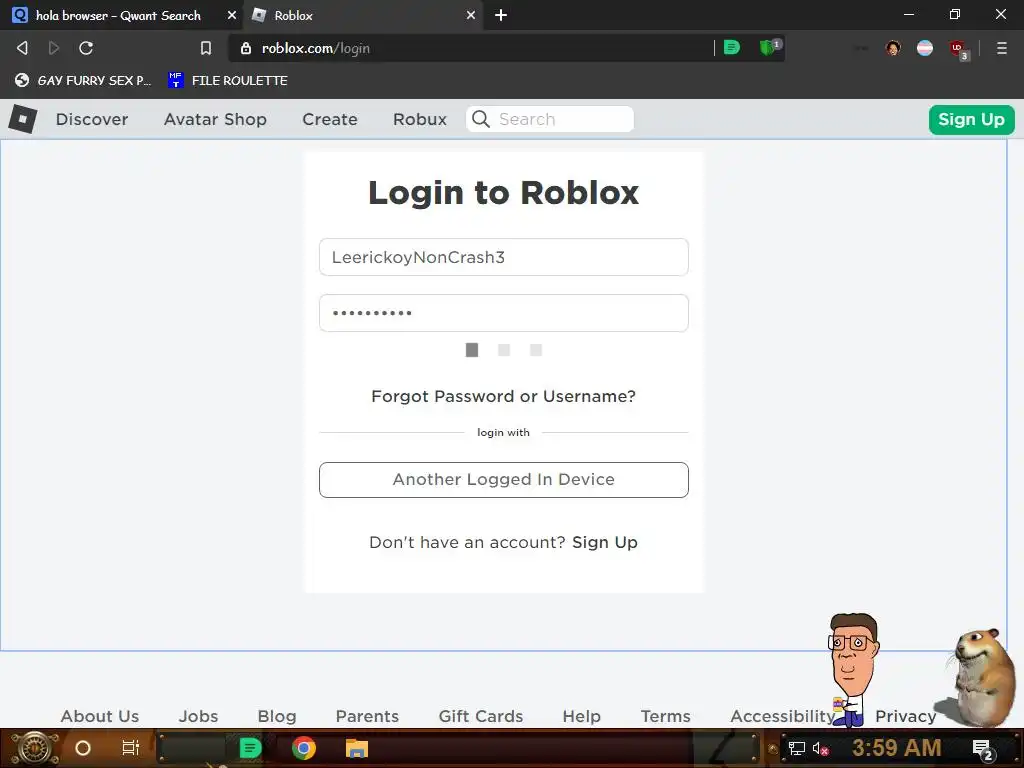Click Another Logged In Device button
The image size is (1024, 768).
pos(504,480)
